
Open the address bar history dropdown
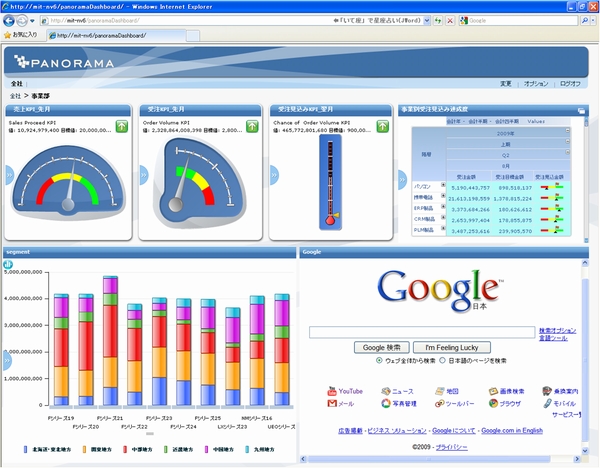coord(427,21)
